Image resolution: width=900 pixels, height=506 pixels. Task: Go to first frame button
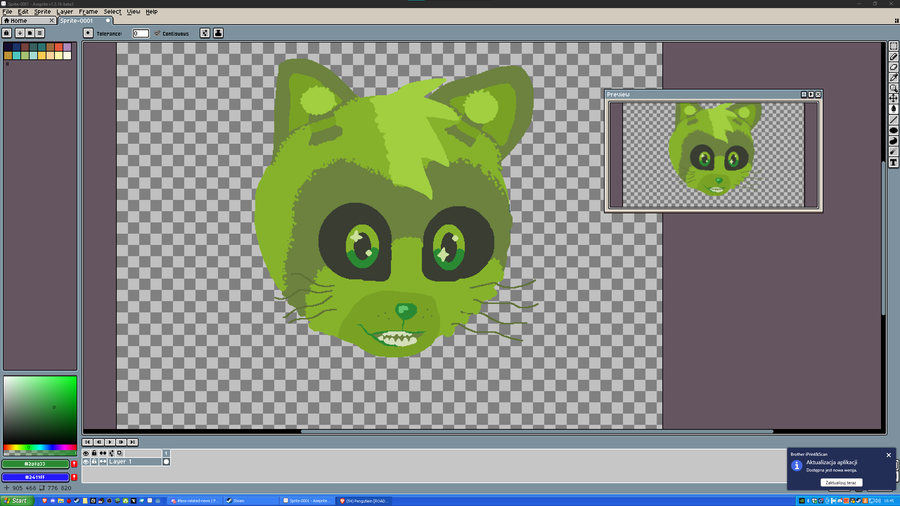pyautogui.click(x=87, y=442)
